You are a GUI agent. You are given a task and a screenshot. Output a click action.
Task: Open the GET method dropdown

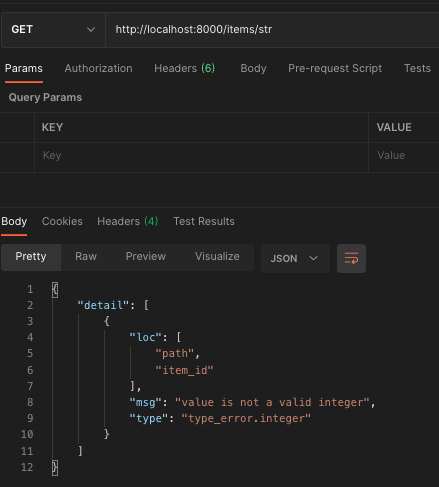pos(53,30)
